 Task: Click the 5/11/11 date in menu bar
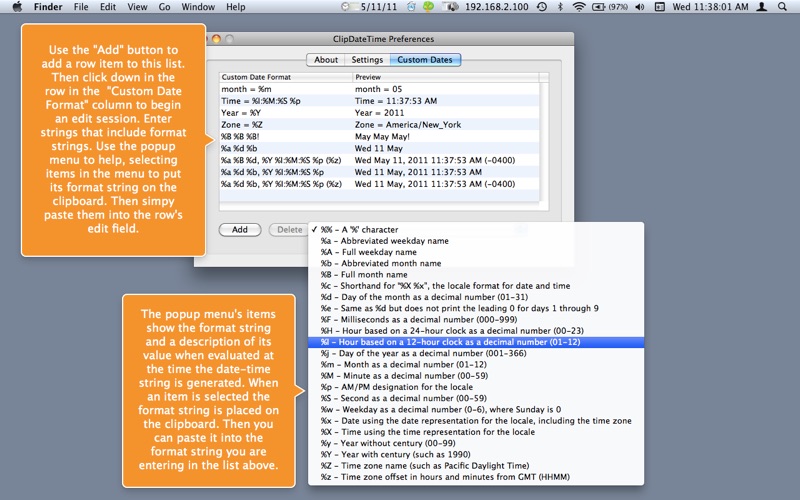tap(379, 7)
